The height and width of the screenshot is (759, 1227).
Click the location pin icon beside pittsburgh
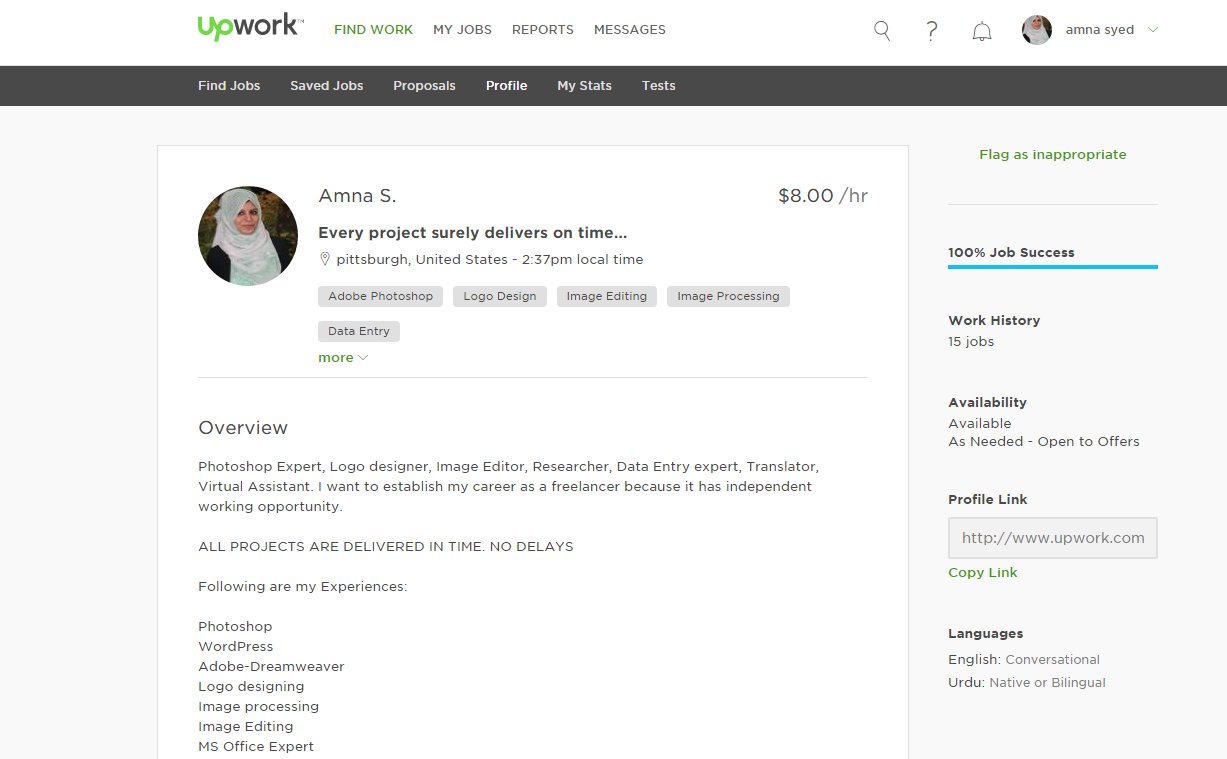(325, 259)
